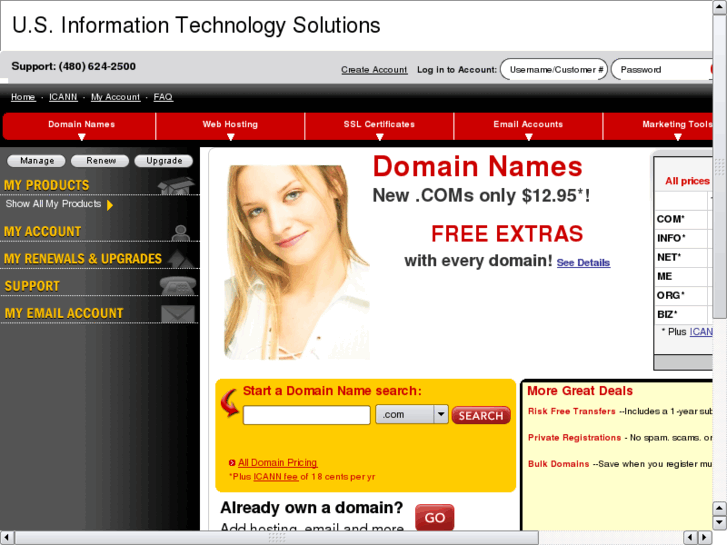727x545 pixels.
Task: Show All My Products
Action: [x=53, y=204]
